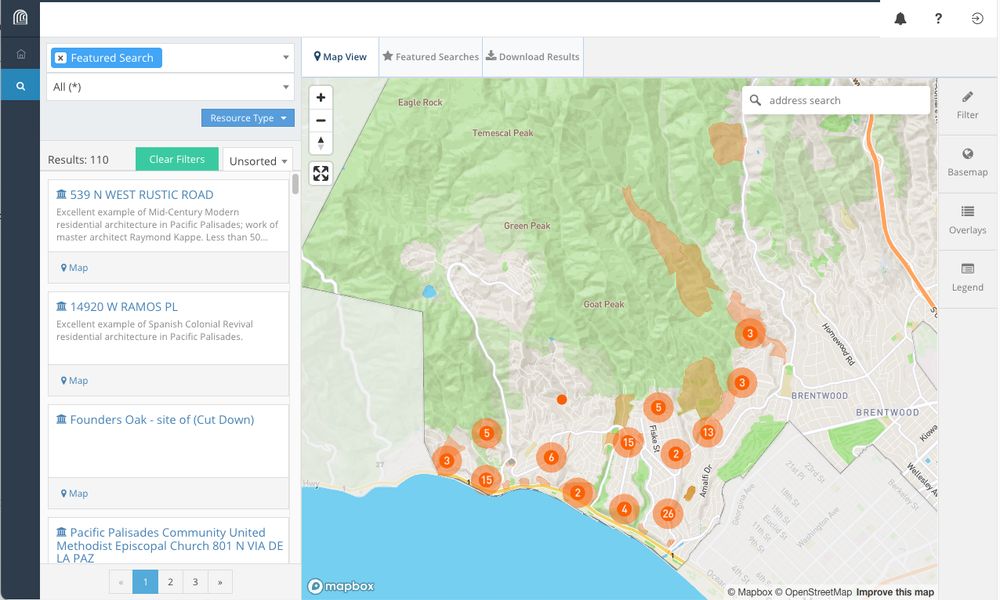Toggle fullscreen map view
This screenshot has height=600, width=1000.
click(x=321, y=173)
